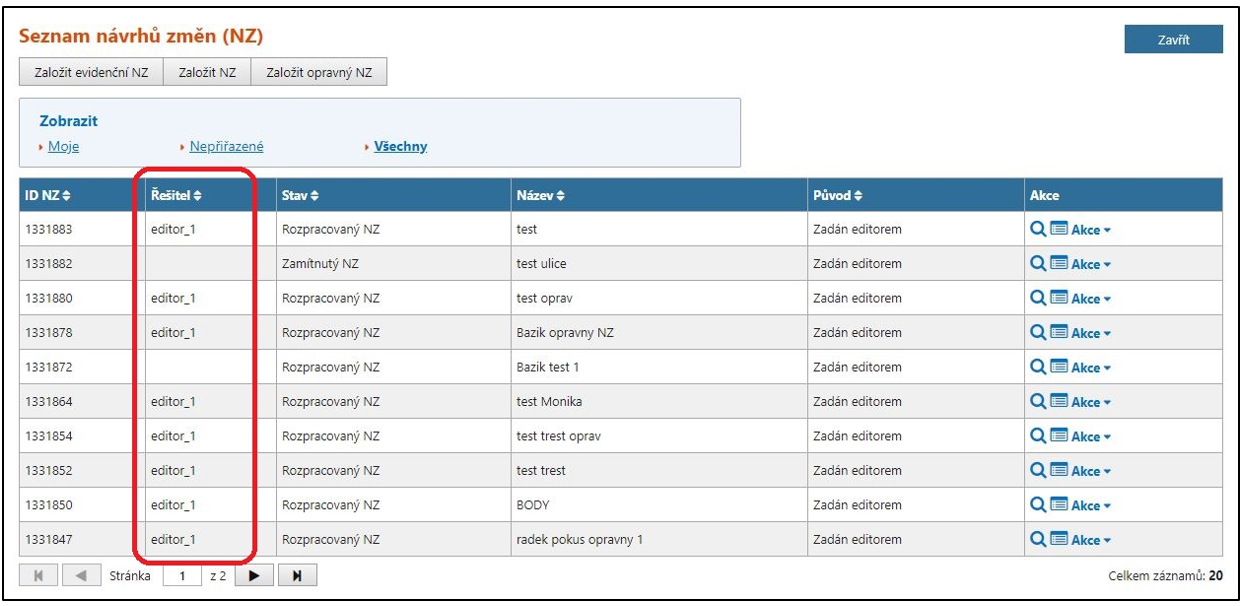Click list detail icon for NZ 1331882
This screenshot has height=606, width=1247.
click(1059, 264)
